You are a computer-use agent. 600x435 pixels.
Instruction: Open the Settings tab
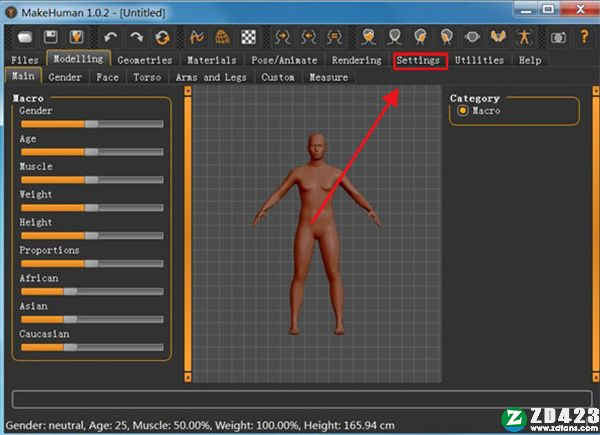coord(418,60)
